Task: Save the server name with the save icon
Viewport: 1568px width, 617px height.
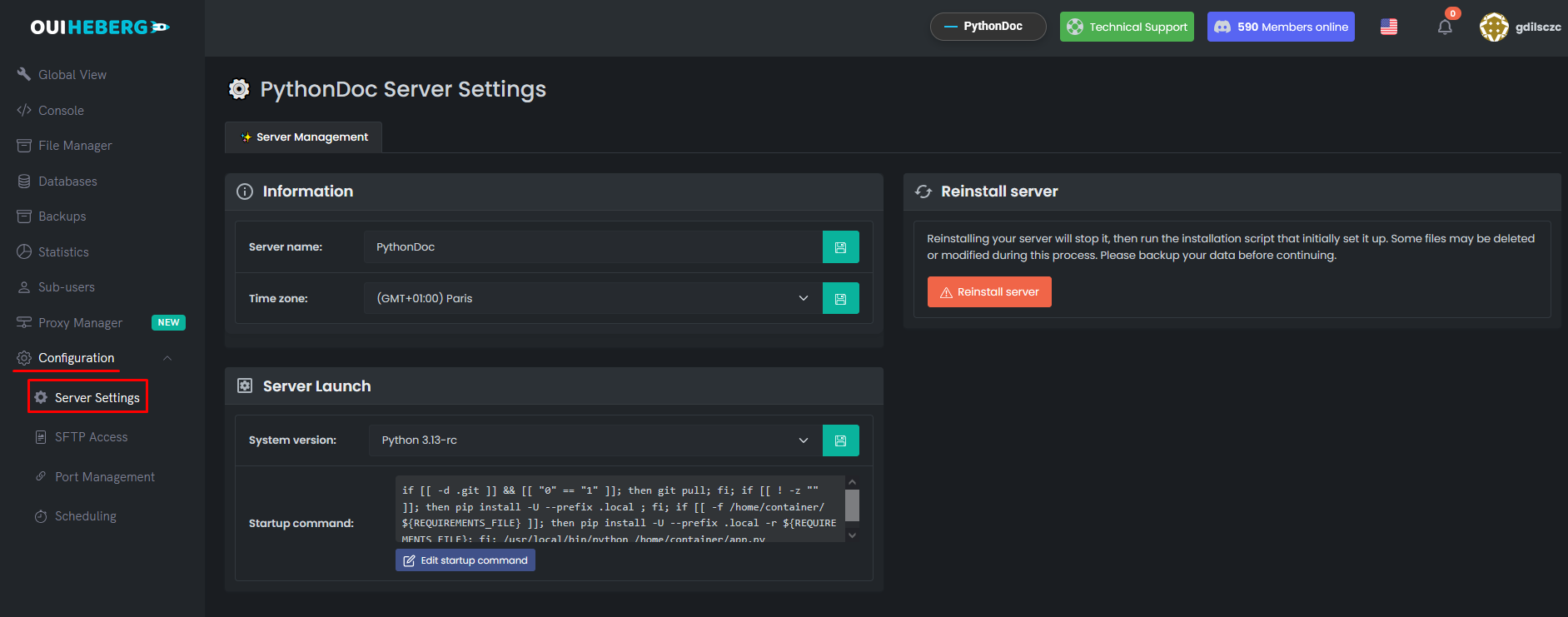Action: [x=840, y=247]
